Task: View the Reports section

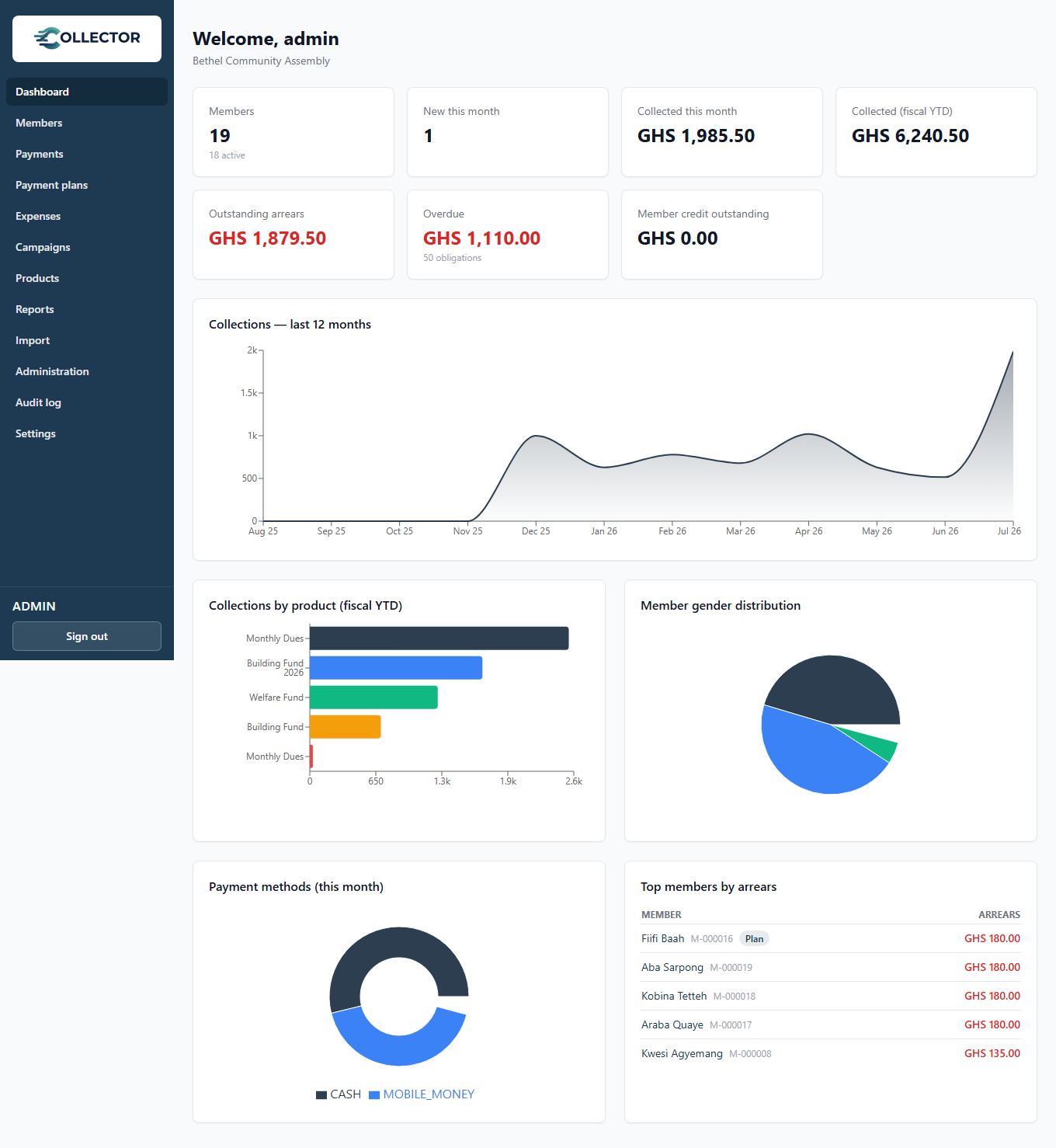Action: pyautogui.click(x=87, y=309)
